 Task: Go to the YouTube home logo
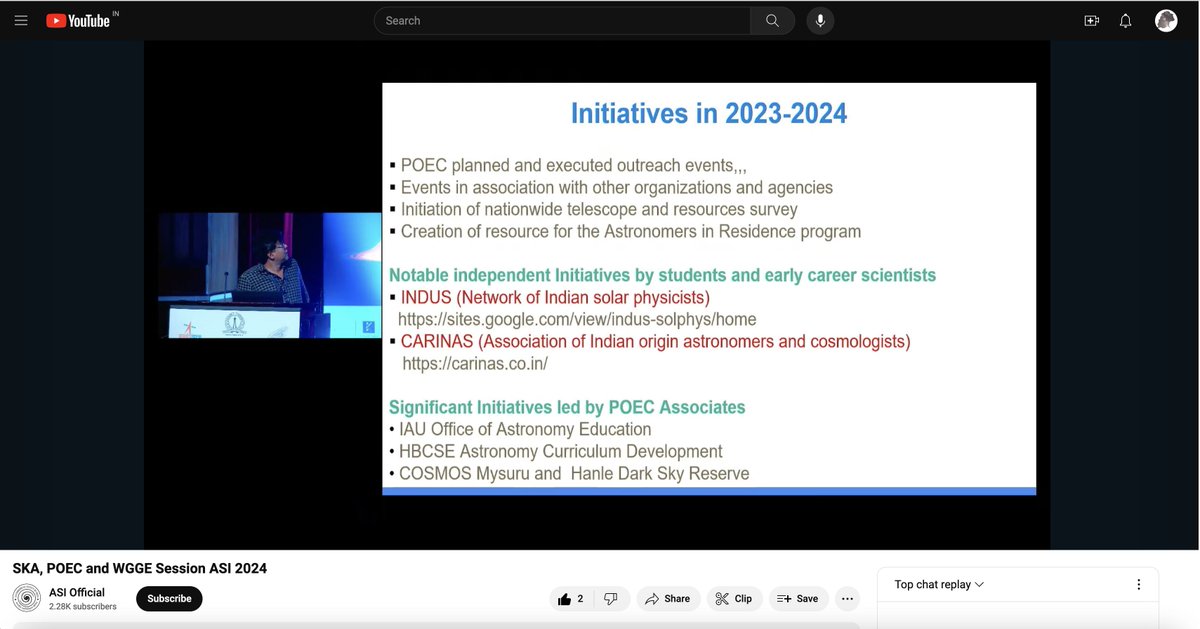pyautogui.click(x=78, y=21)
